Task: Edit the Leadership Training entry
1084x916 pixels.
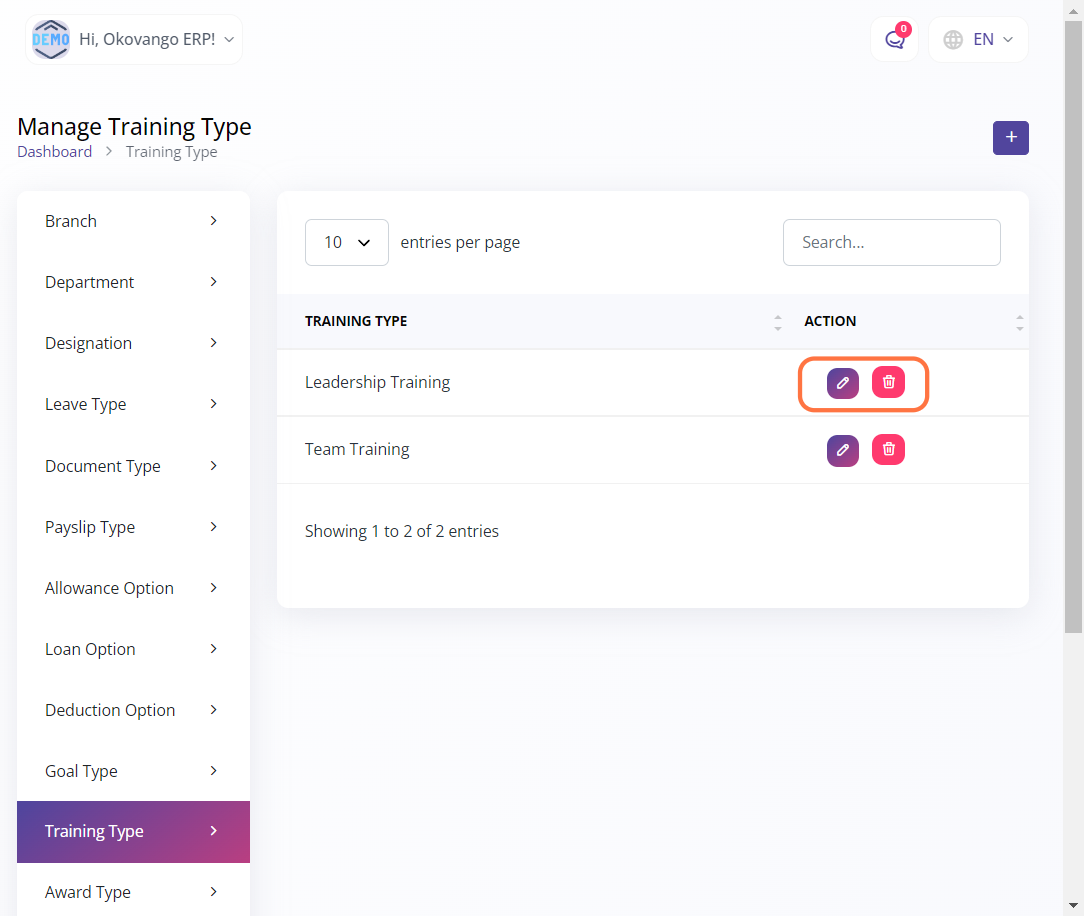Action: tap(842, 383)
